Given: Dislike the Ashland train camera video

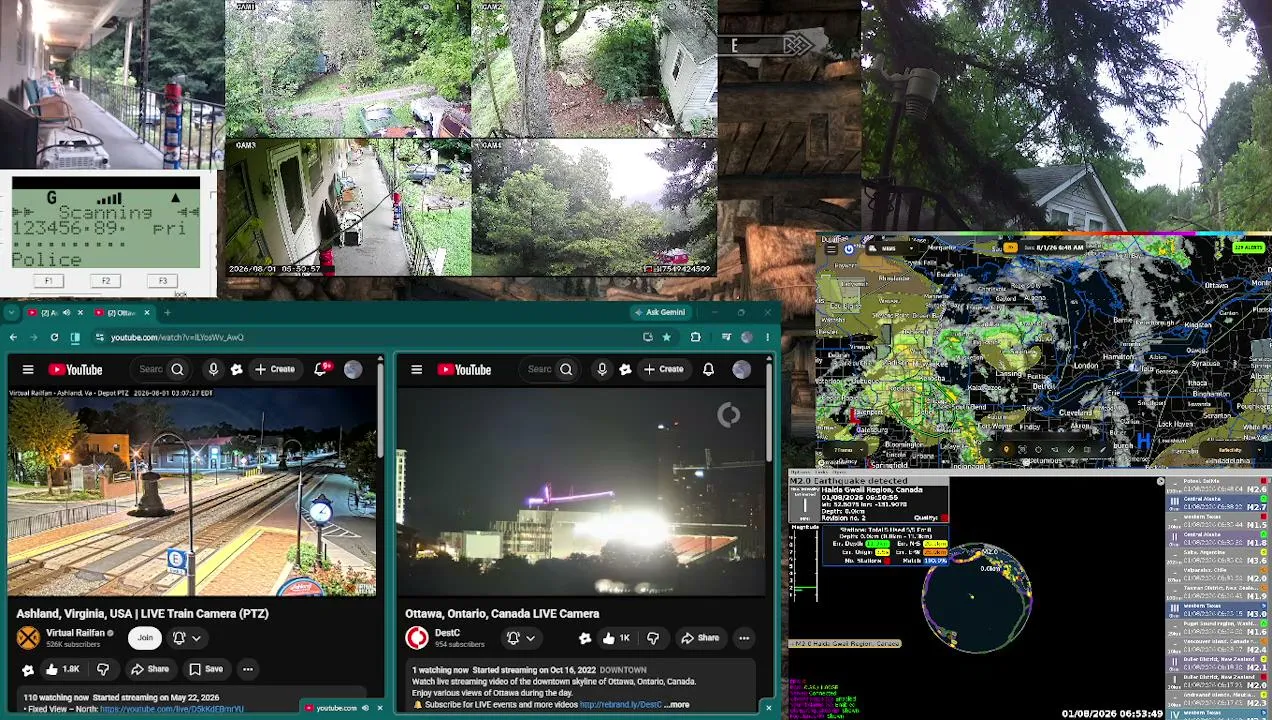Looking at the screenshot, I should [102, 669].
